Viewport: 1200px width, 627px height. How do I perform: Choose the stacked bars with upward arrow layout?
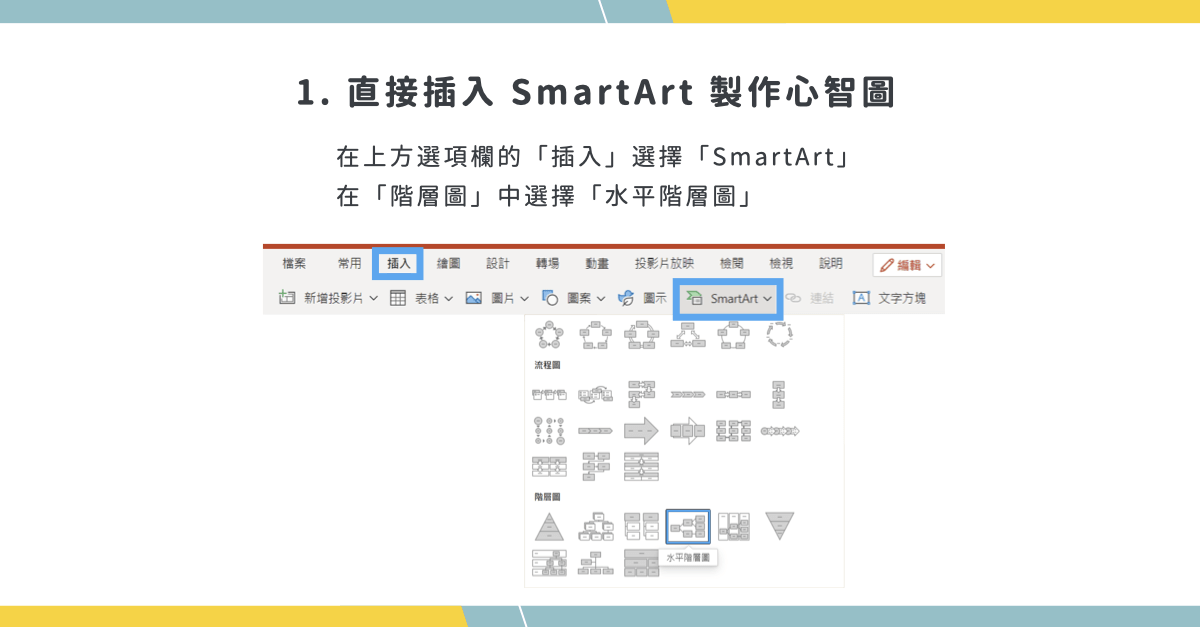641,466
